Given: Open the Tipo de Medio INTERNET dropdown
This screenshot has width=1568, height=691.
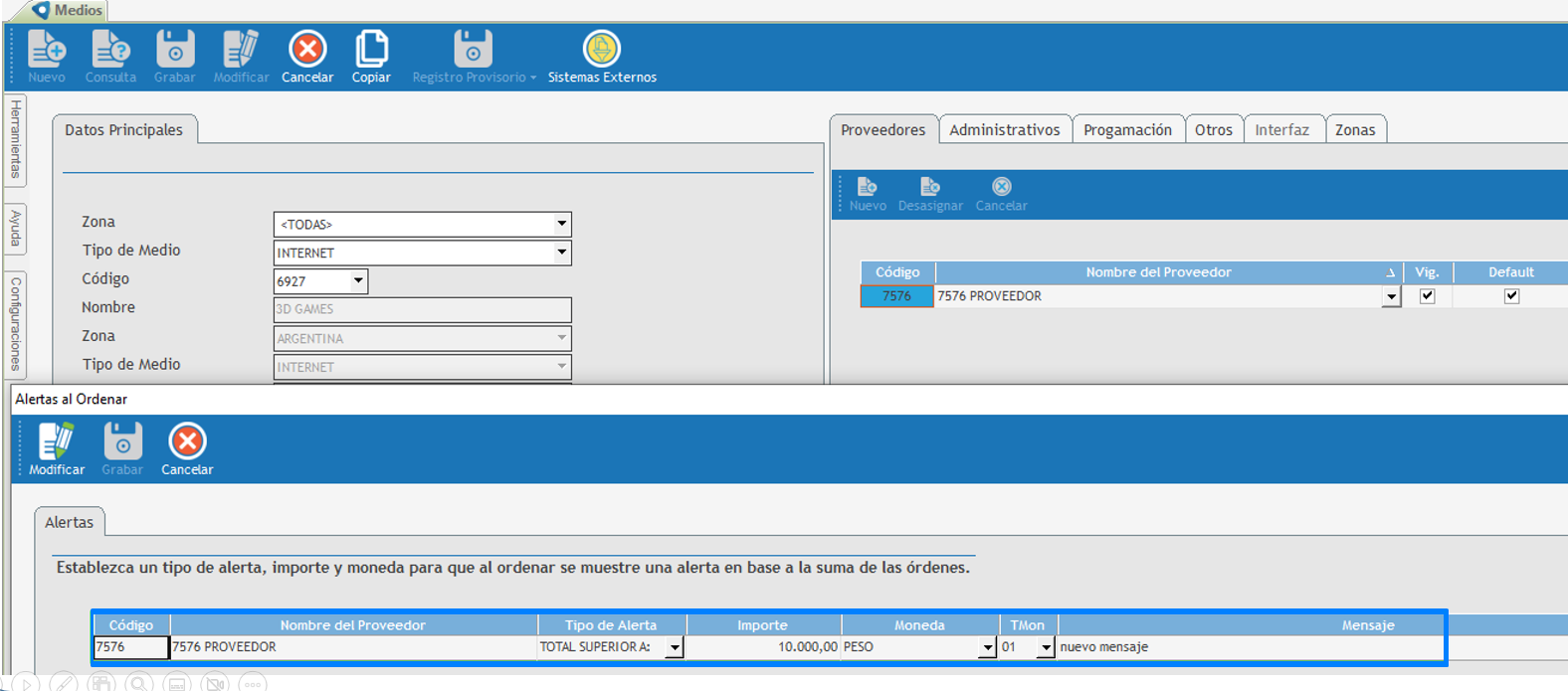Looking at the screenshot, I should coord(561,254).
